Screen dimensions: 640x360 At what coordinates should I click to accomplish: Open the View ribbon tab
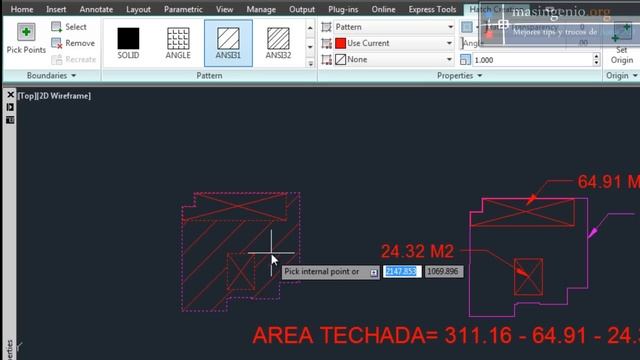[224, 9]
